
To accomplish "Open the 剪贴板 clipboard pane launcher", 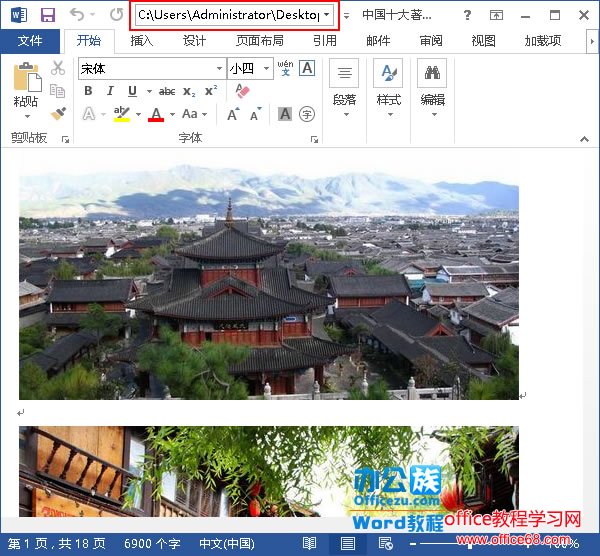I will click(65, 139).
